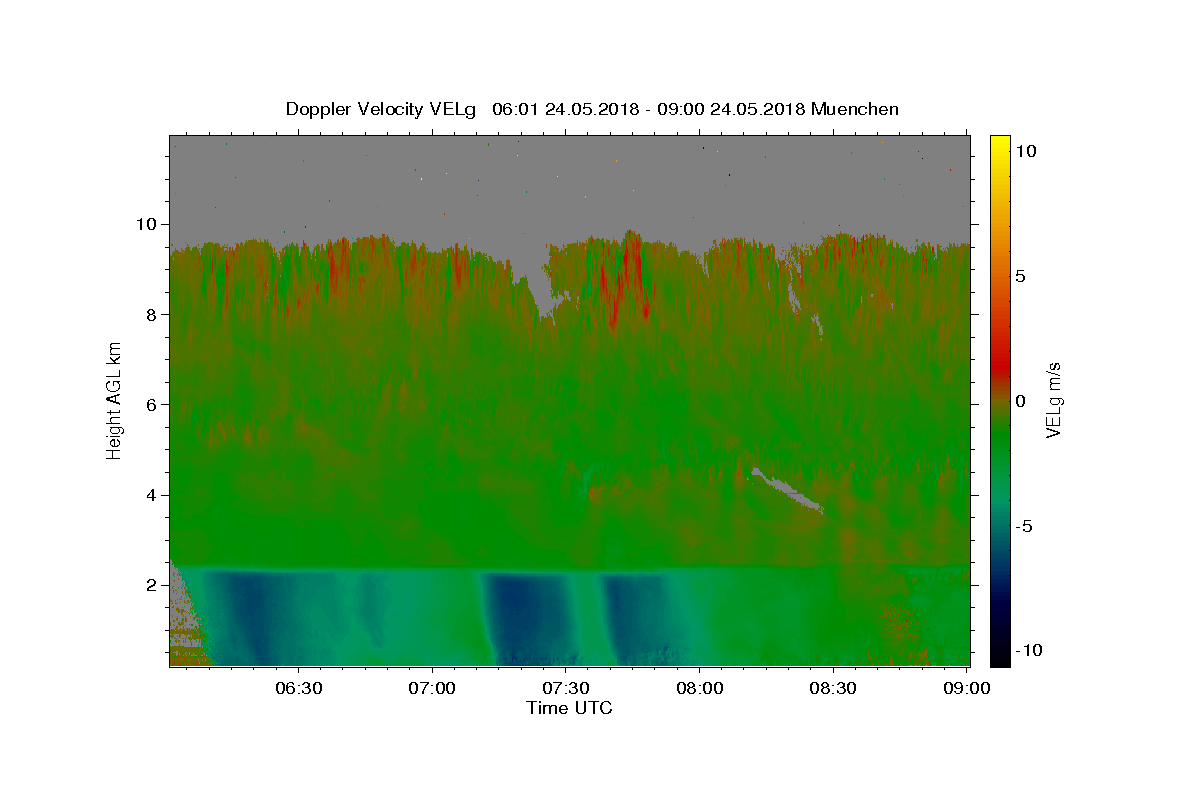
Task: Click the gray diagonal gap near 08:15 at 4 km
Action: click(x=788, y=490)
